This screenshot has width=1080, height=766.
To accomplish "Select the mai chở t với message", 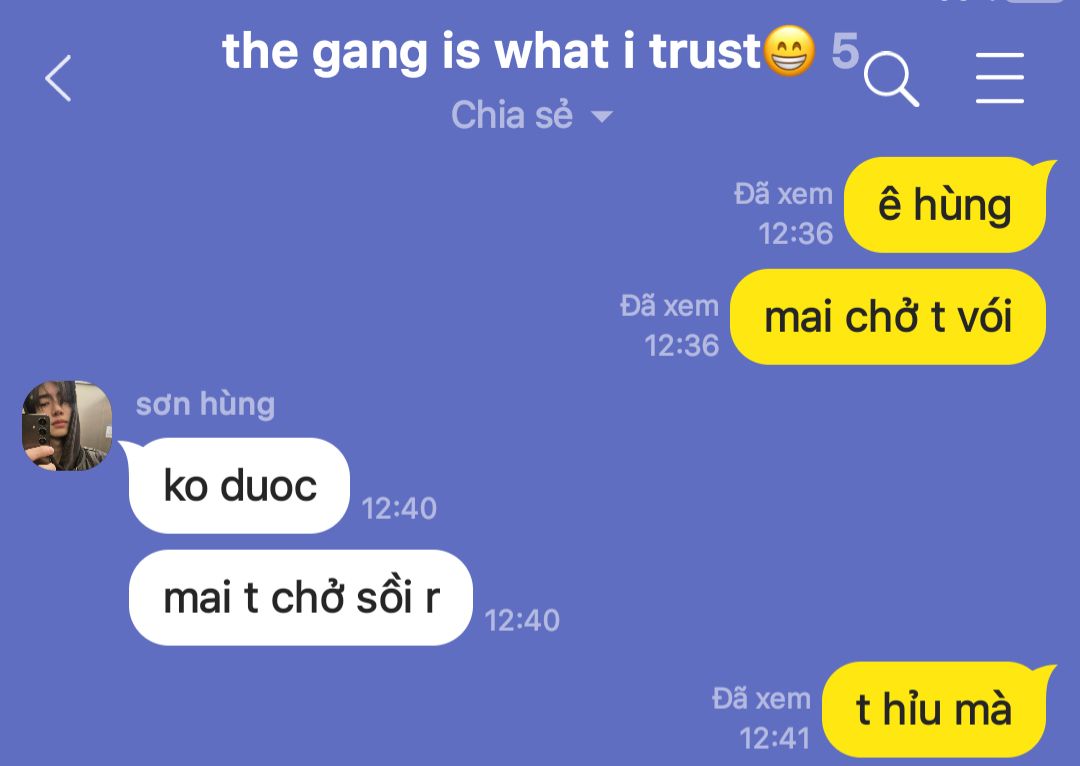I will pyautogui.click(x=888, y=317).
